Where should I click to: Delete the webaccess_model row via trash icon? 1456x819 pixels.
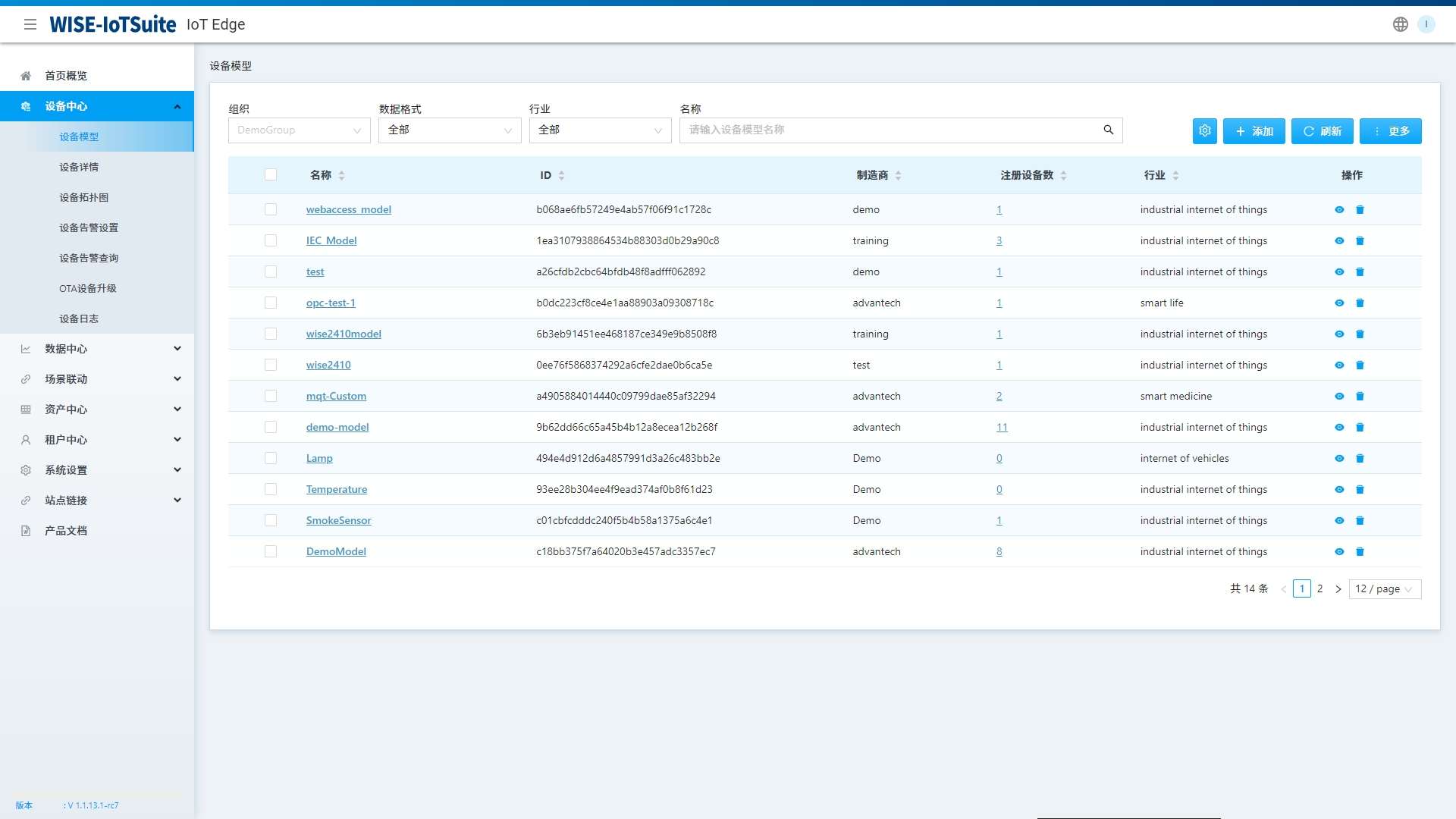click(x=1360, y=210)
